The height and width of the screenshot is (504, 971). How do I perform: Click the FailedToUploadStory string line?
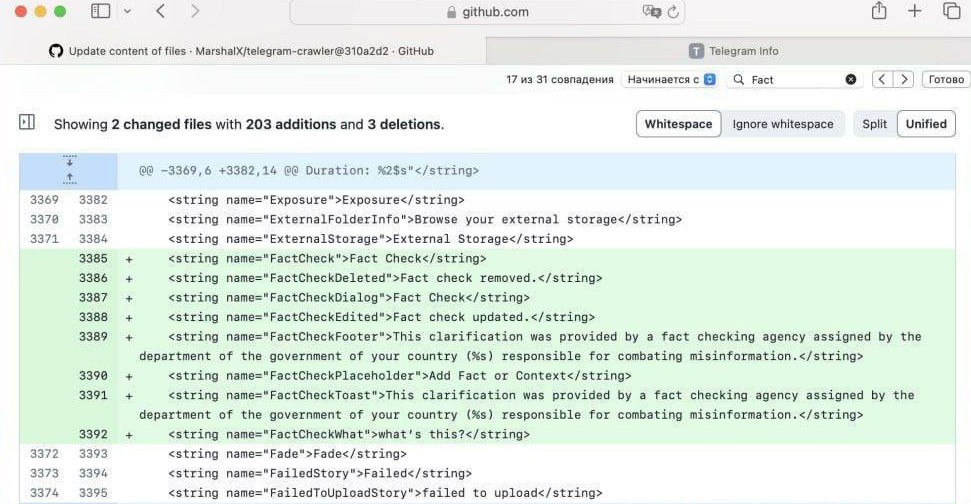[x=385, y=493]
